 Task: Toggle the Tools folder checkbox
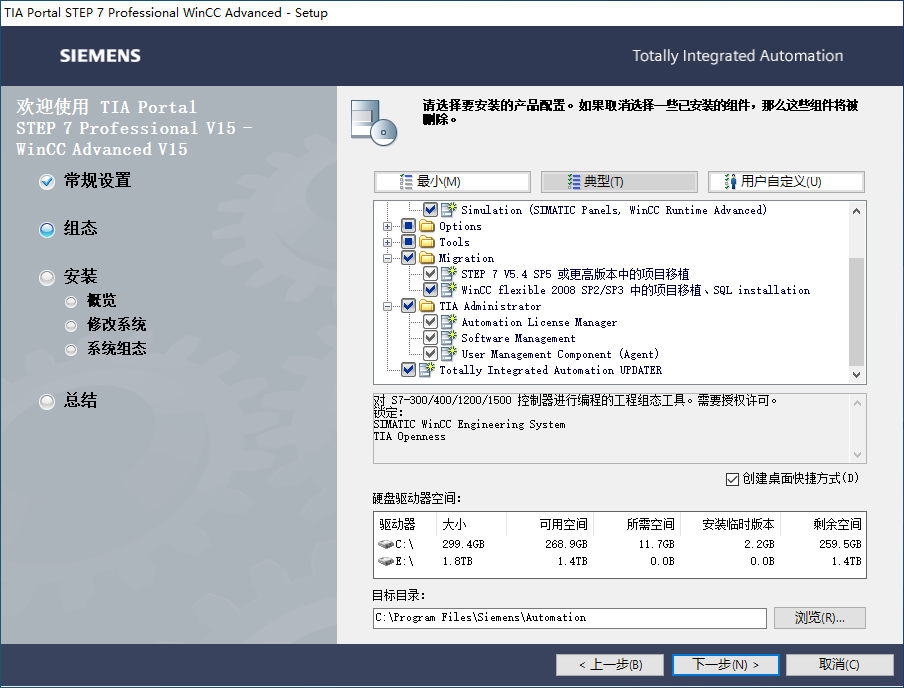408,242
